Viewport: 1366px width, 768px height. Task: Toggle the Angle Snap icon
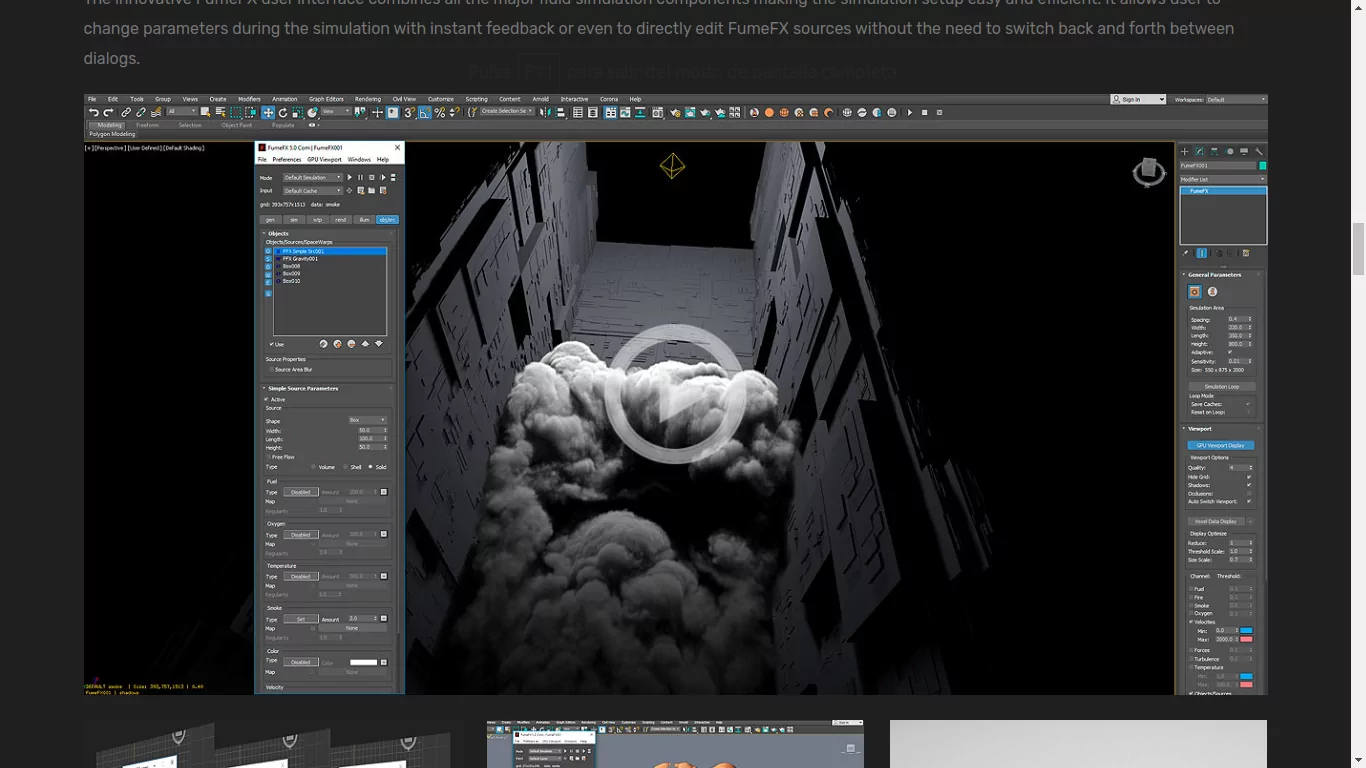click(x=424, y=113)
